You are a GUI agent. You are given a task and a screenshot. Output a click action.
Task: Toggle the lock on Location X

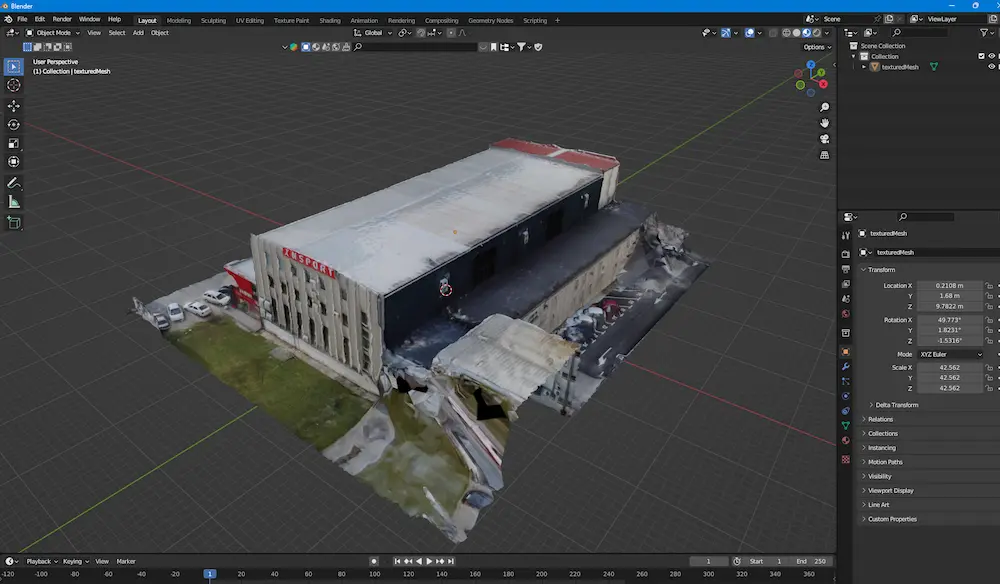(989, 285)
